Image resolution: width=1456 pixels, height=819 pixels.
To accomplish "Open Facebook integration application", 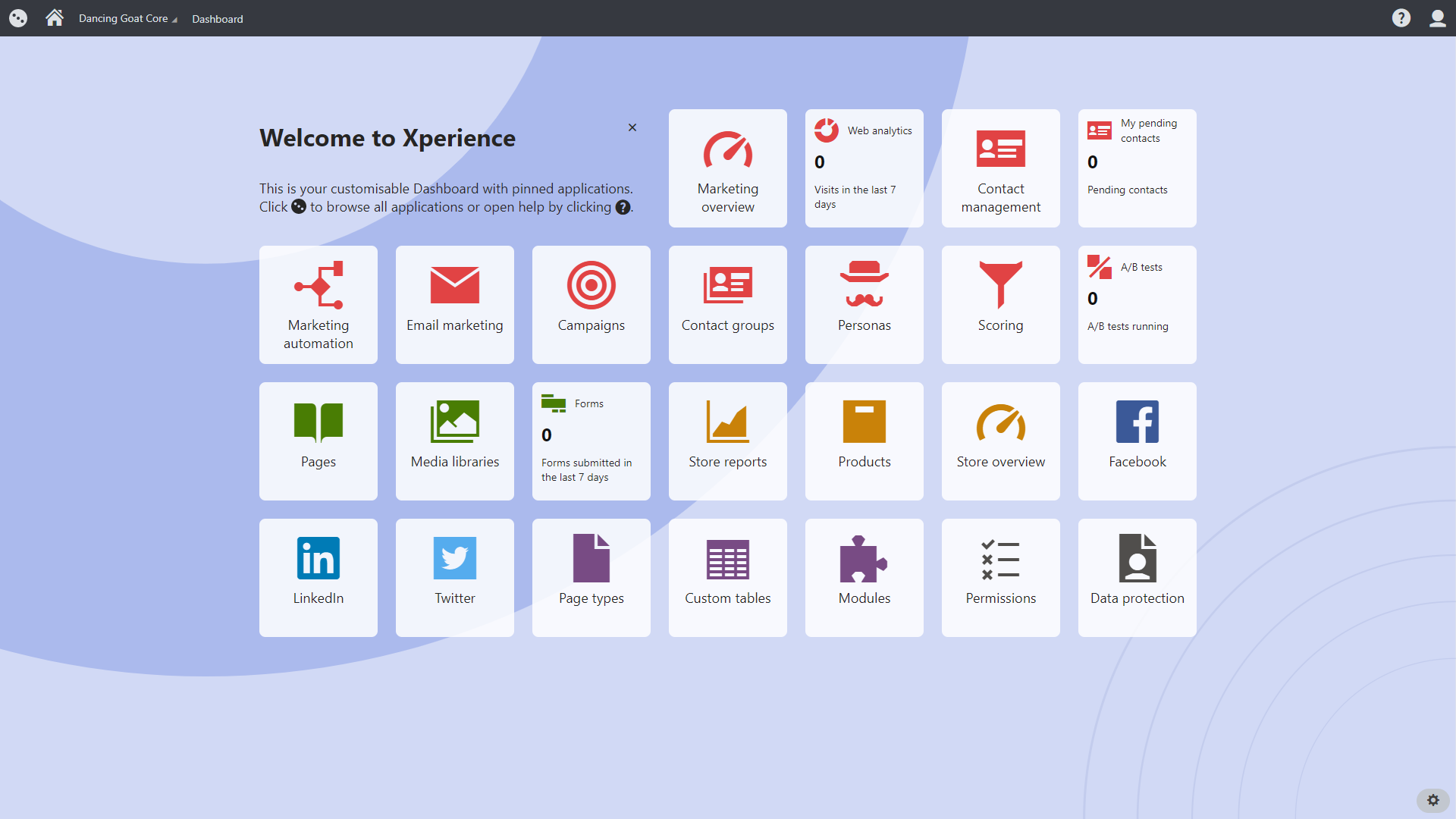I will [x=1137, y=440].
